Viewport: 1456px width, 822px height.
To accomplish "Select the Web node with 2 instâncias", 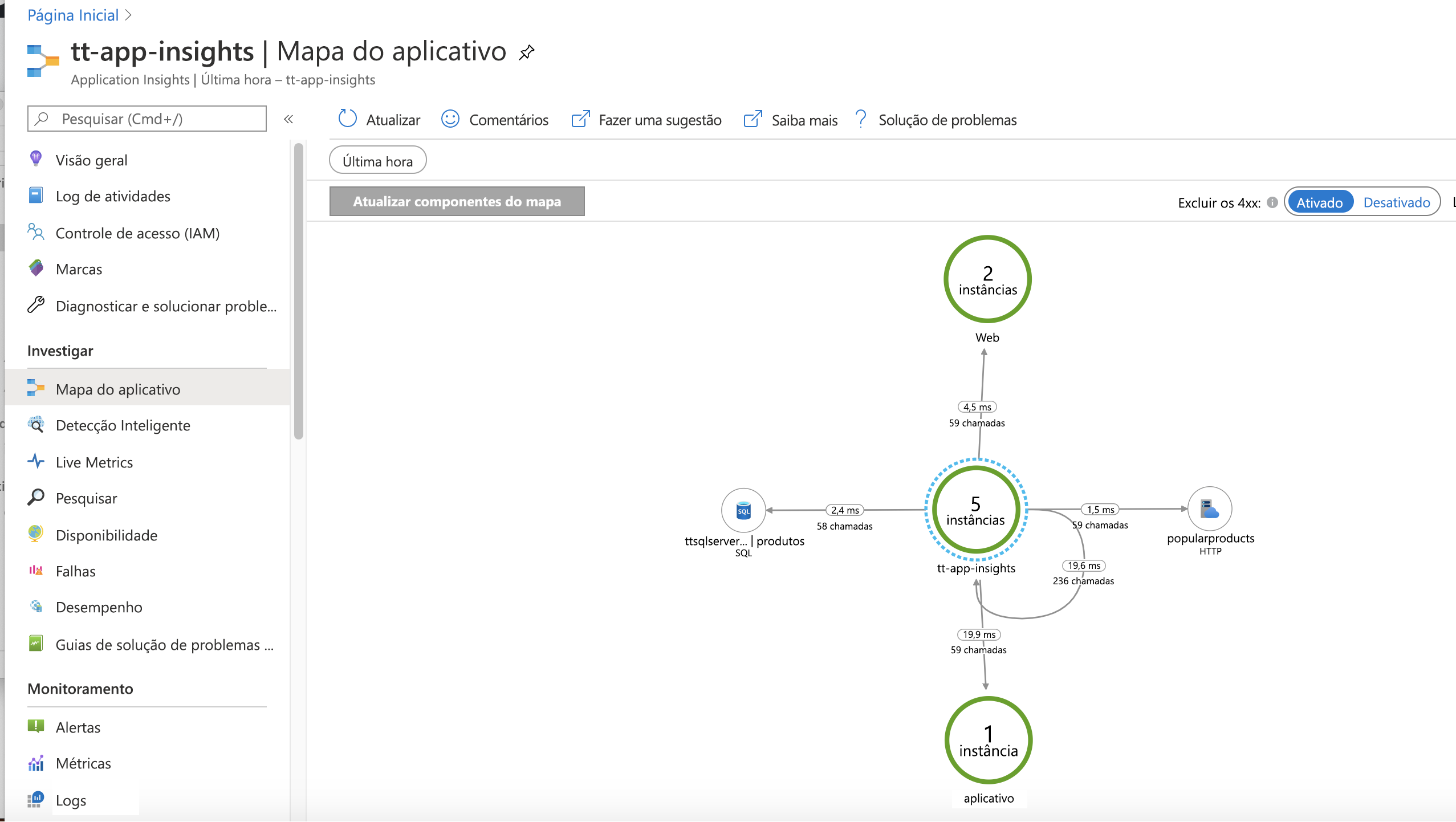I will 988,279.
